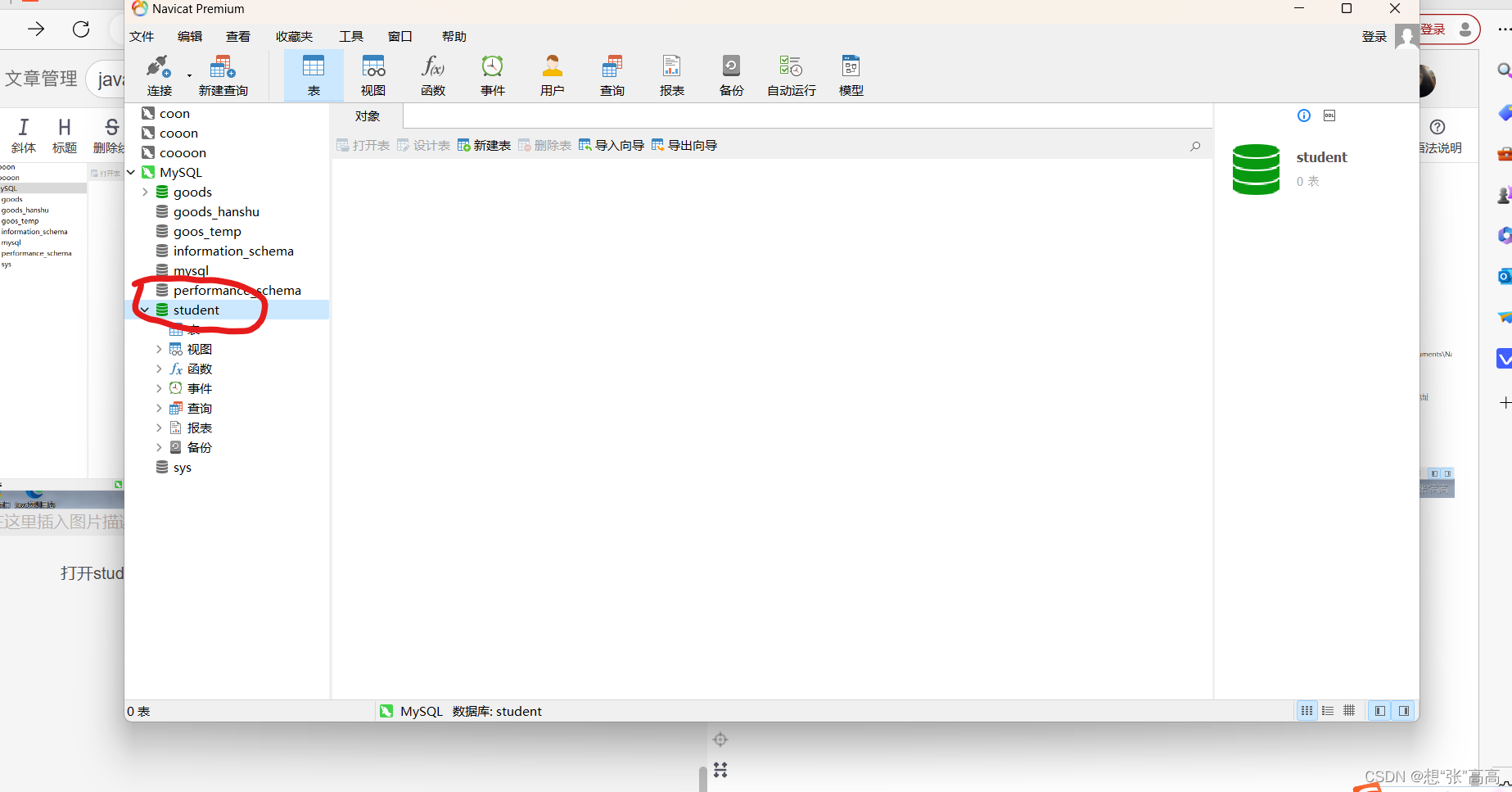Expand the 事件 node under student

tap(159, 389)
